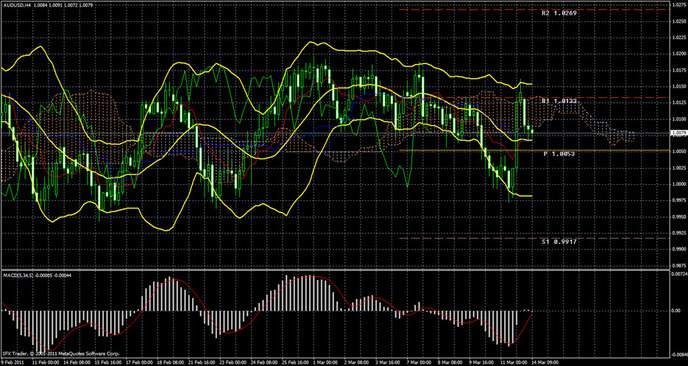Screen dimensions: 688x366
Task: Click the MACD(5,34,5) indicator label
Action: 16,275
